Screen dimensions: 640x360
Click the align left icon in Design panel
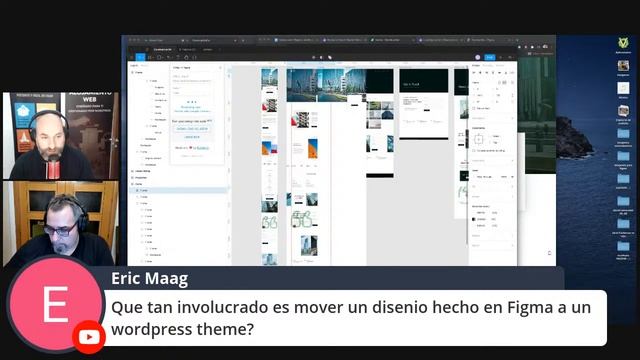pos(474,72)
